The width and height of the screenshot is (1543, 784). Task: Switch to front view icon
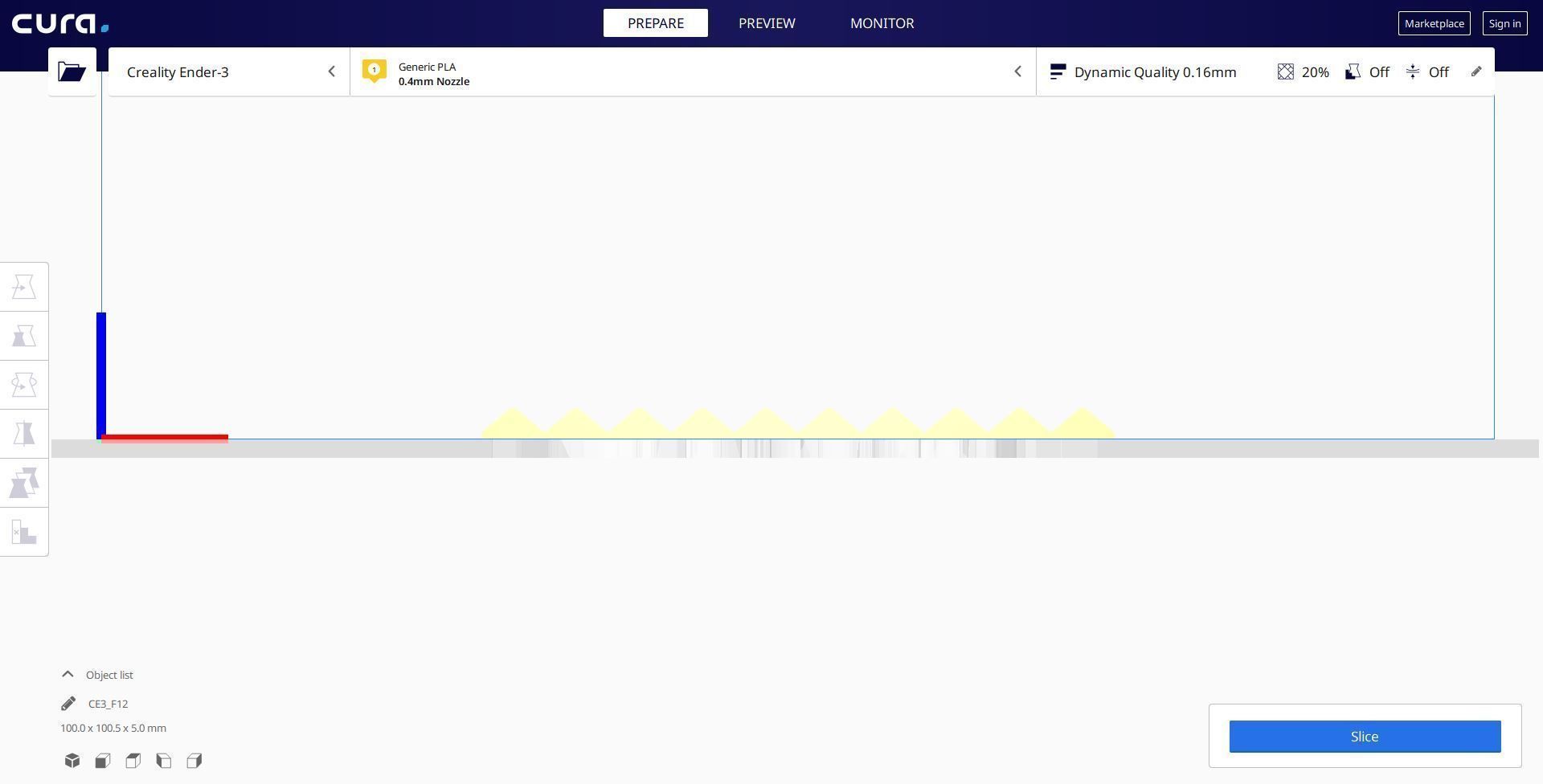pos(103,761)
